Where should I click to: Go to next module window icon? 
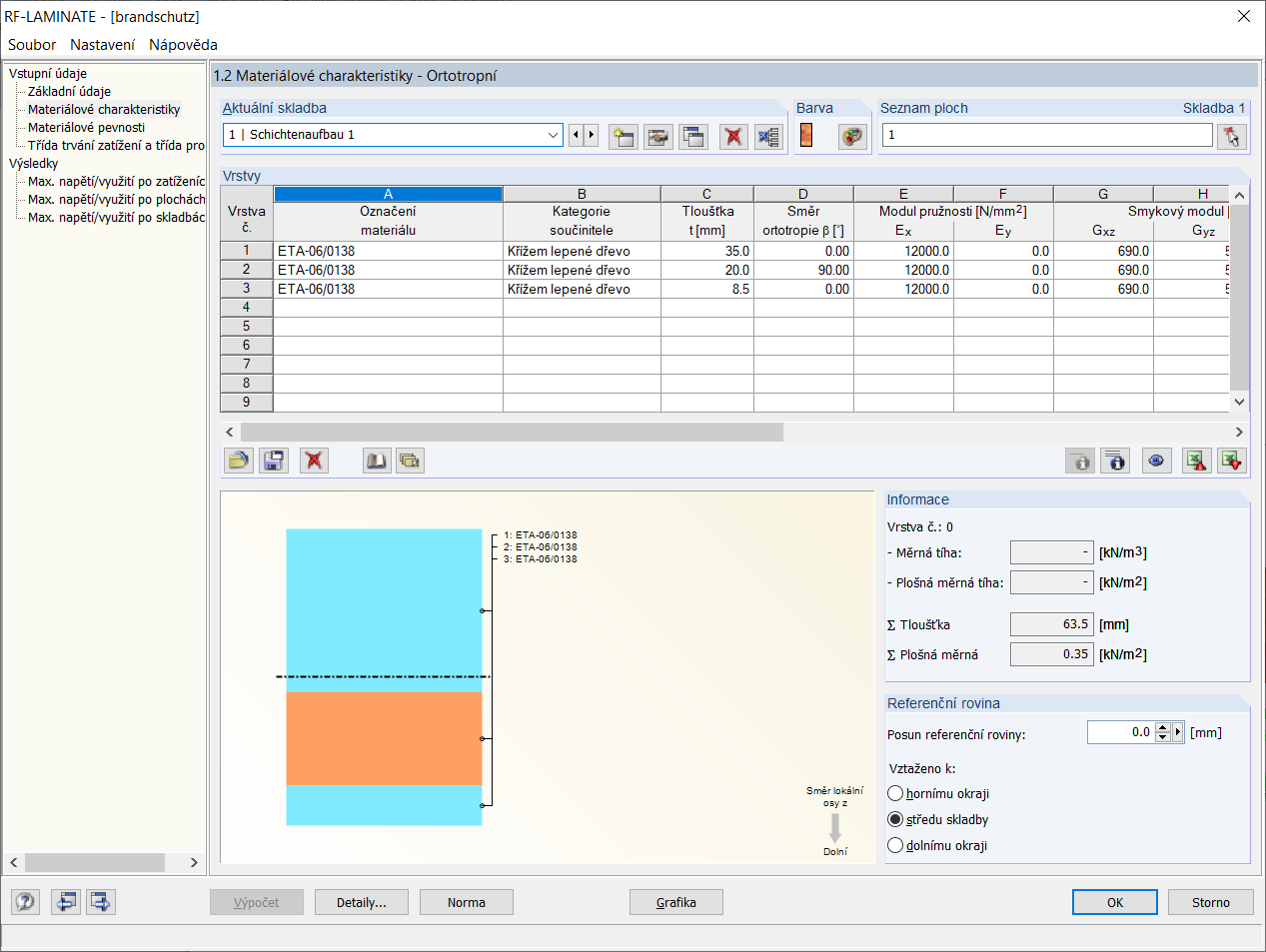coord(101,902)
